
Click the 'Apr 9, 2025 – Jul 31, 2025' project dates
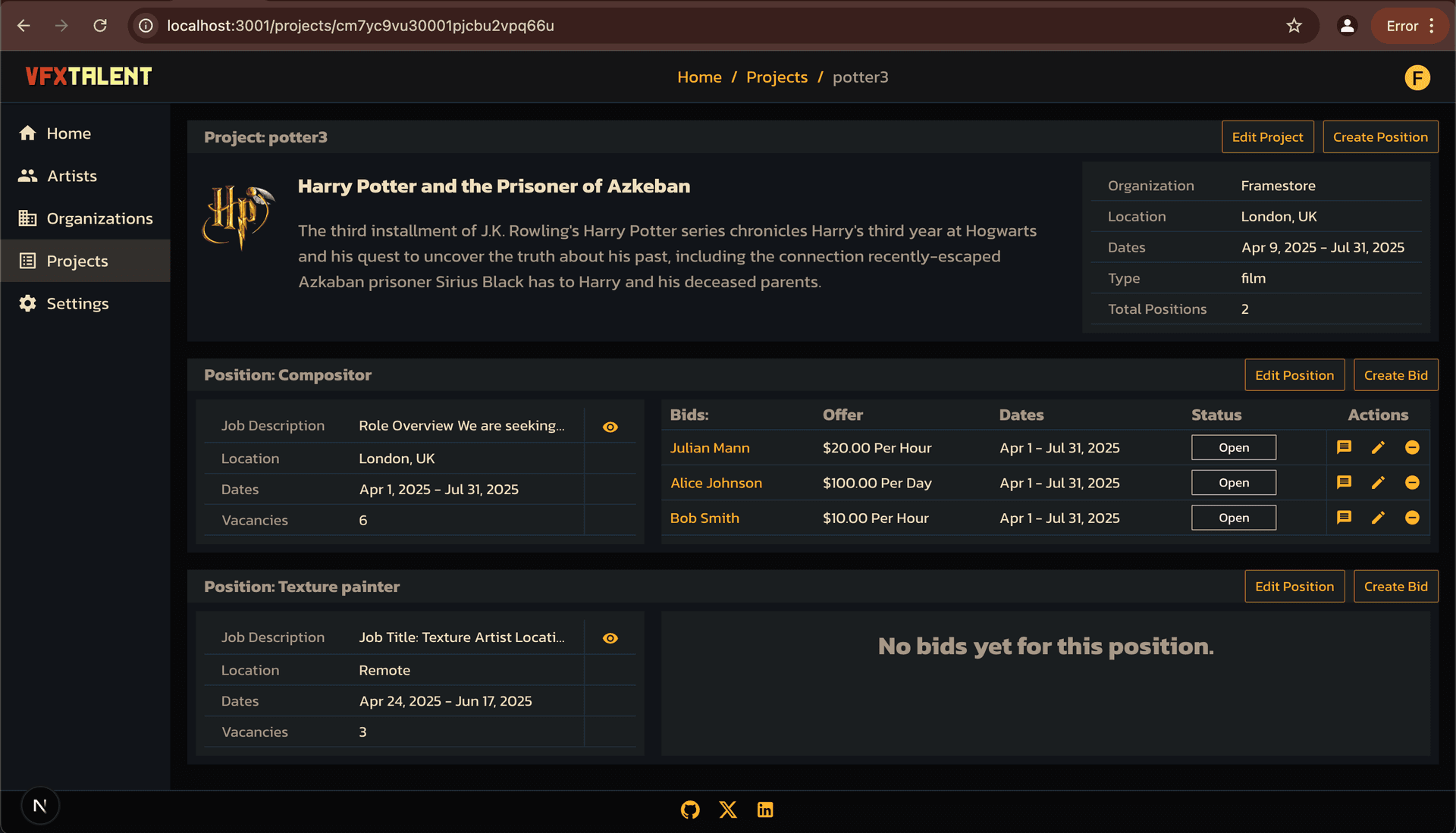coord(1323,248)
